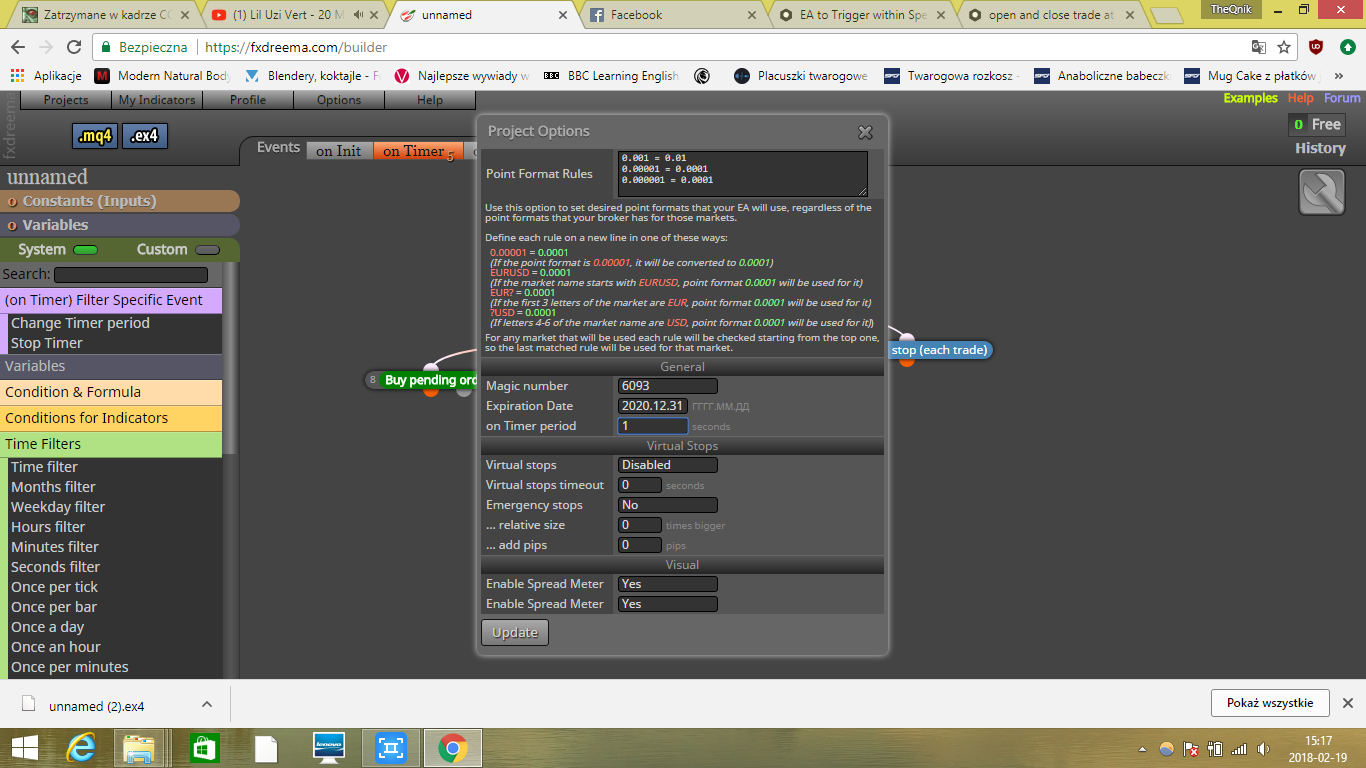Toggle the Custom variables switch

pyautogui.click(x=208, y=250)
